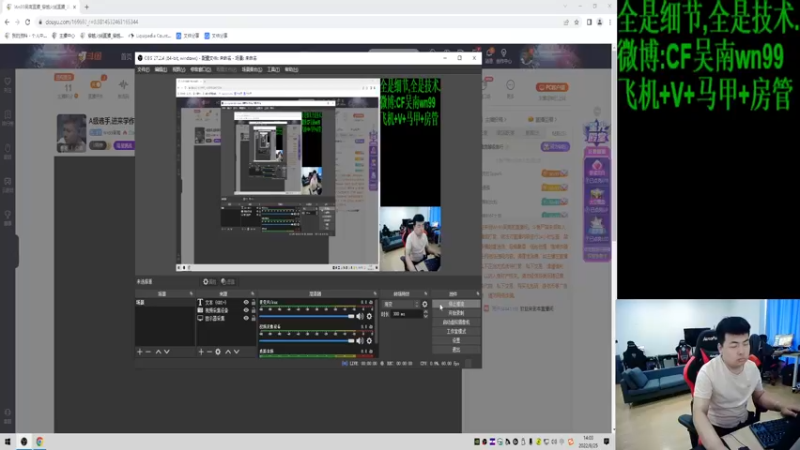Click streamer avatar thumbnail on Douyu page
This screenshot has width=800, height=450.
pyautogui.click(x=71, y=133)
